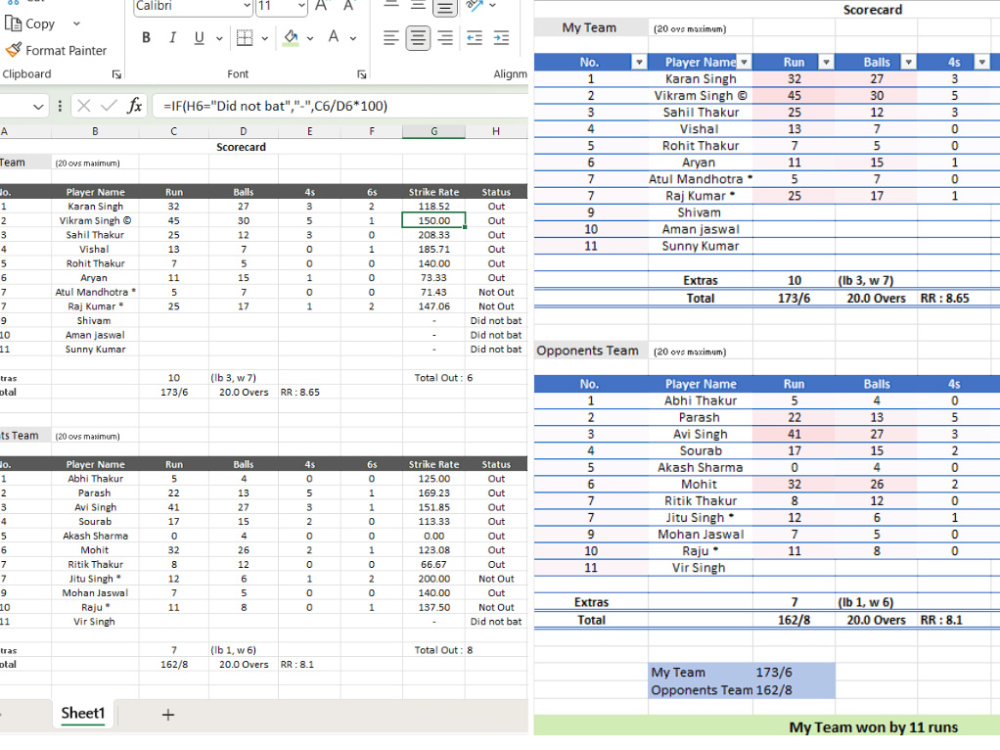
Task: Align text left
Action: coord(390,38)
